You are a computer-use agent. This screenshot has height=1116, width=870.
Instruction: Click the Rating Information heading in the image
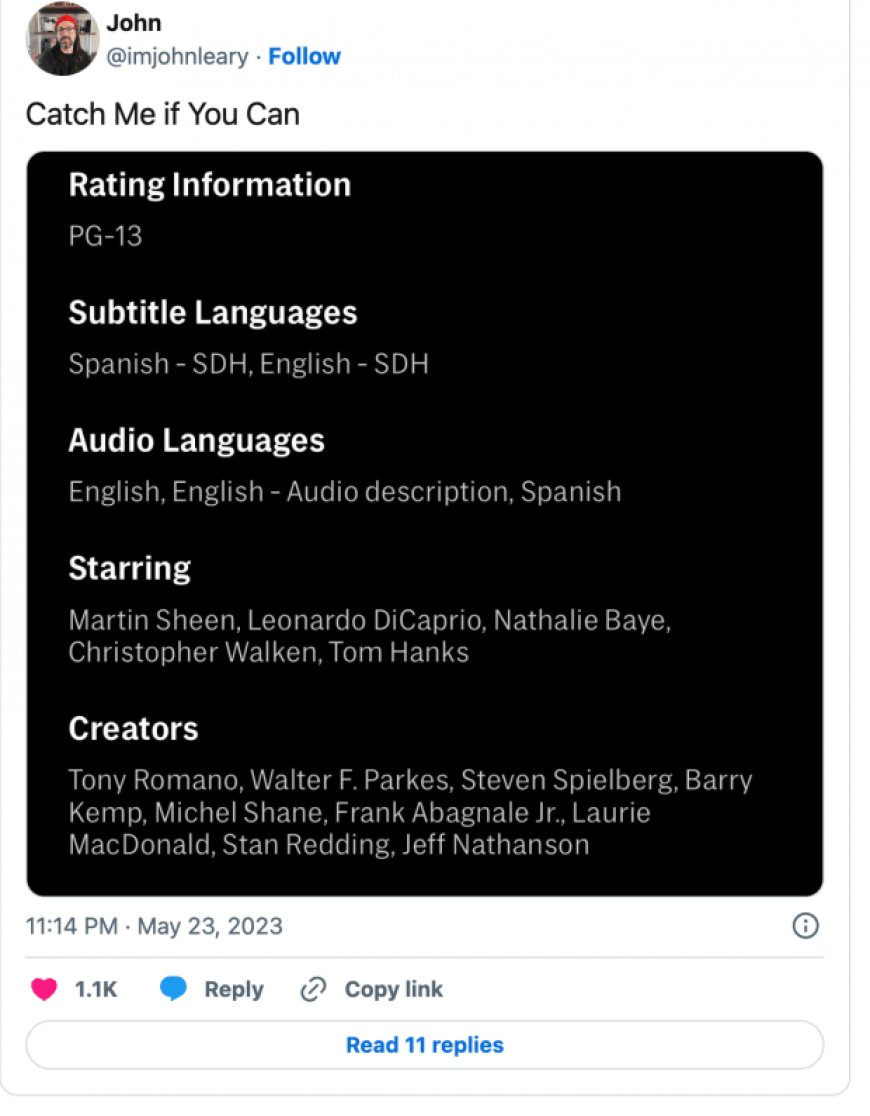[210, 185]
